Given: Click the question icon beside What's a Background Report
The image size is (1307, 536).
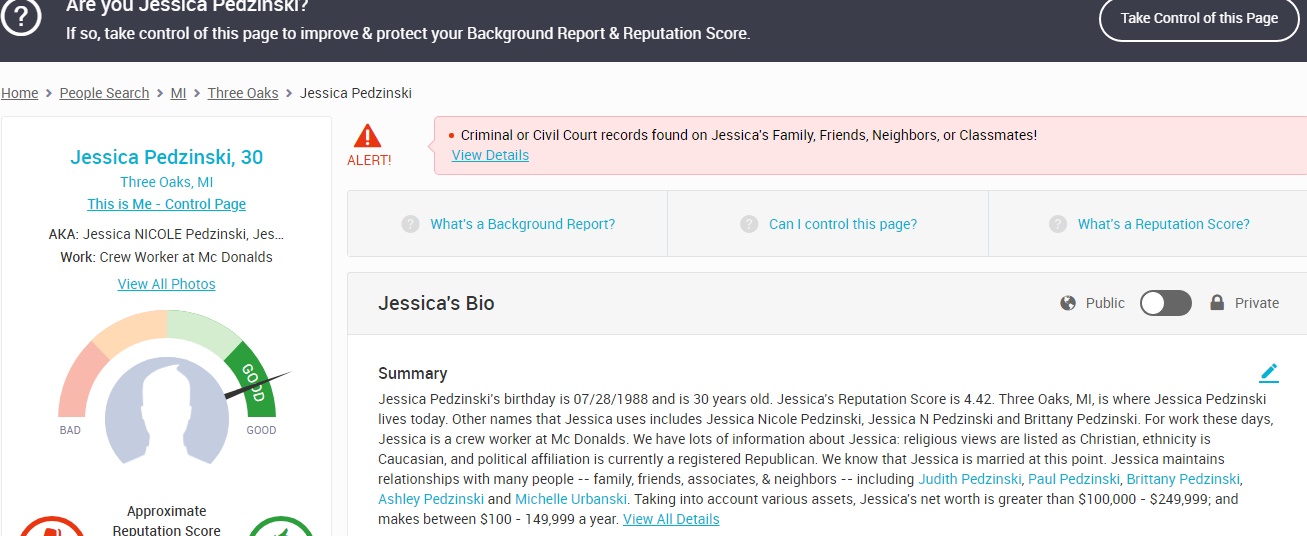Looking at the screenshot, I should pos(410,224).
